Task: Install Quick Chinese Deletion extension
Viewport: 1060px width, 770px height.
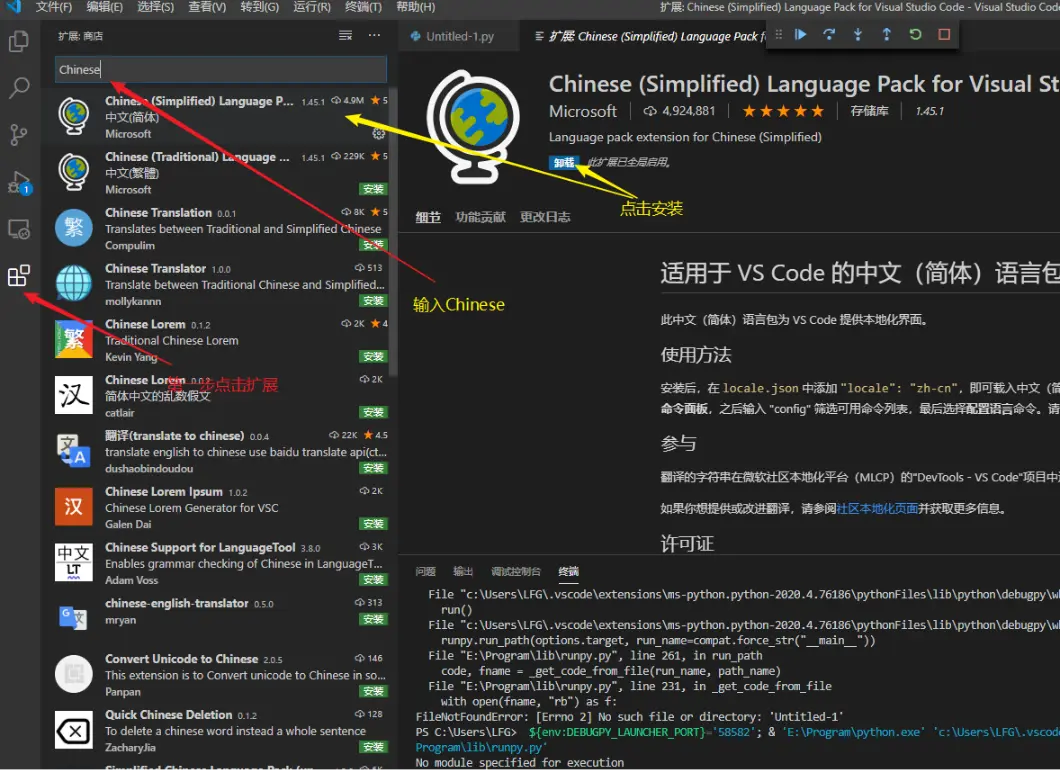Action: tap(373, 747)
